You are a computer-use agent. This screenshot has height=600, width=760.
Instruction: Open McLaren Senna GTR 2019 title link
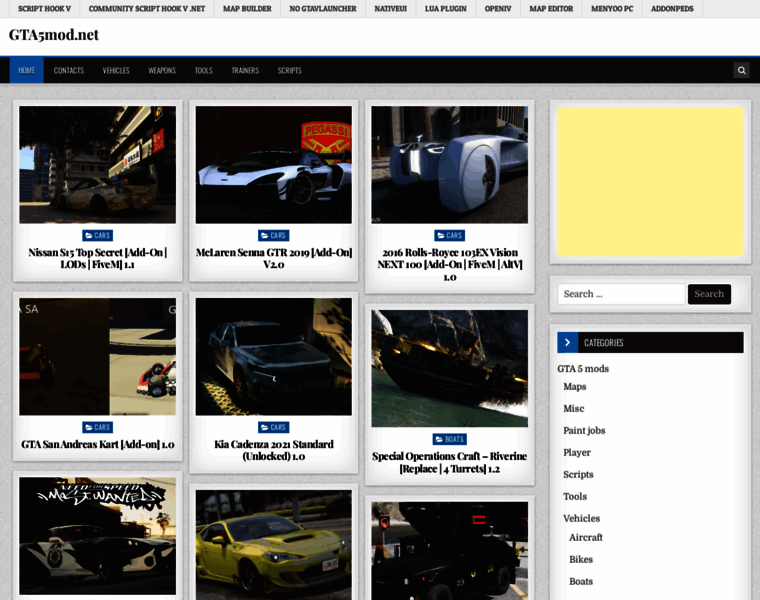(273, 258)
